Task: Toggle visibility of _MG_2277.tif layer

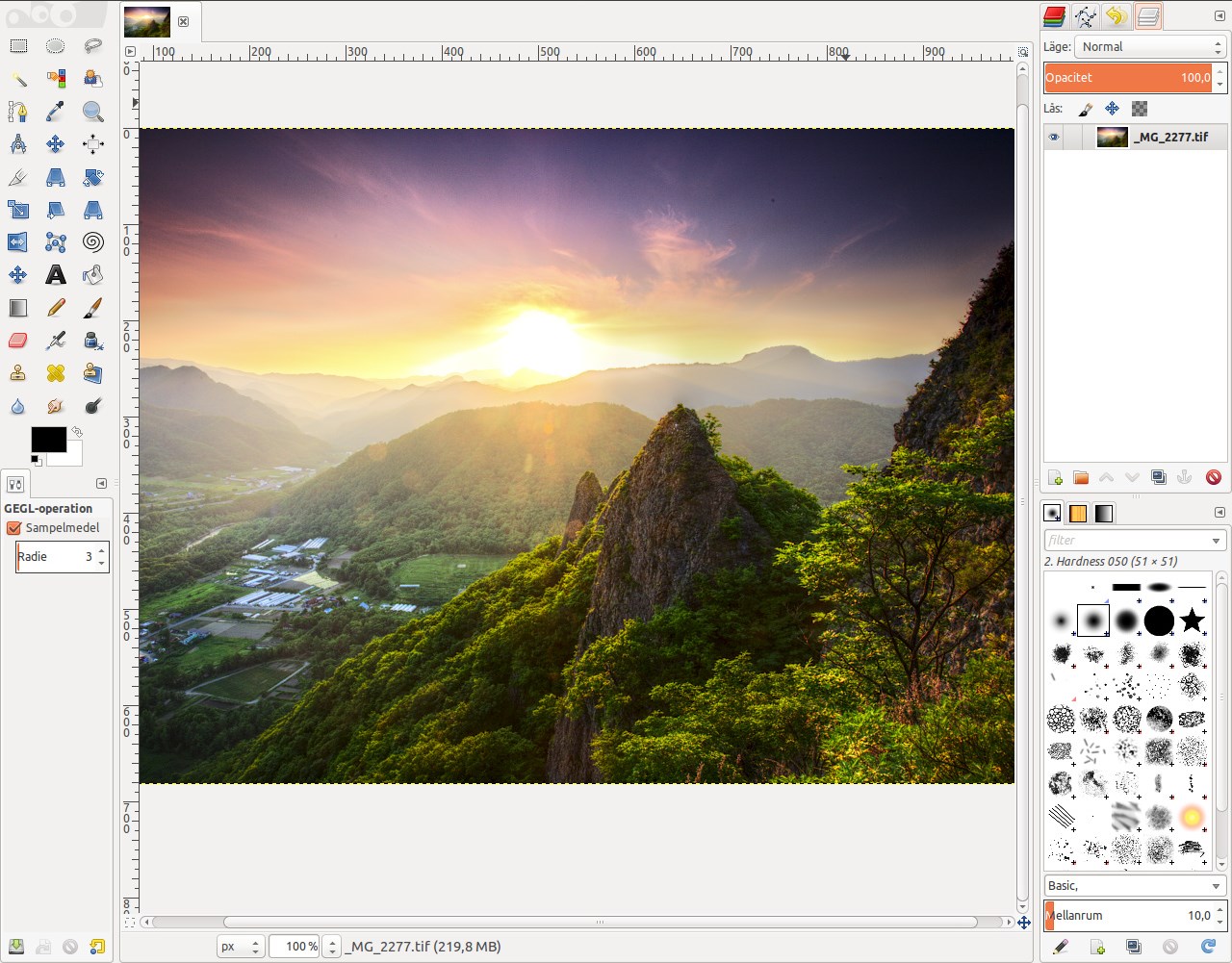Action: tap(1054, 137)
